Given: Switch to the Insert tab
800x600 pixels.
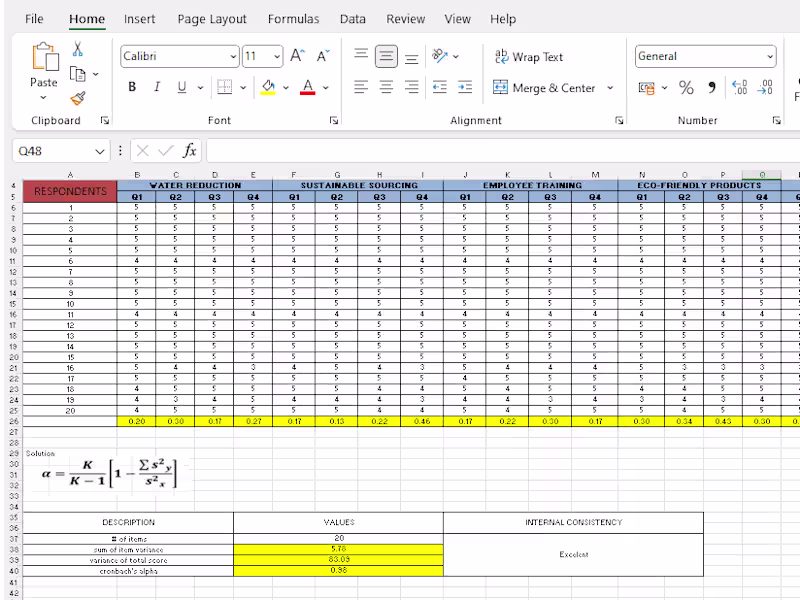Looking at the screenshot, I should point(139,19).
